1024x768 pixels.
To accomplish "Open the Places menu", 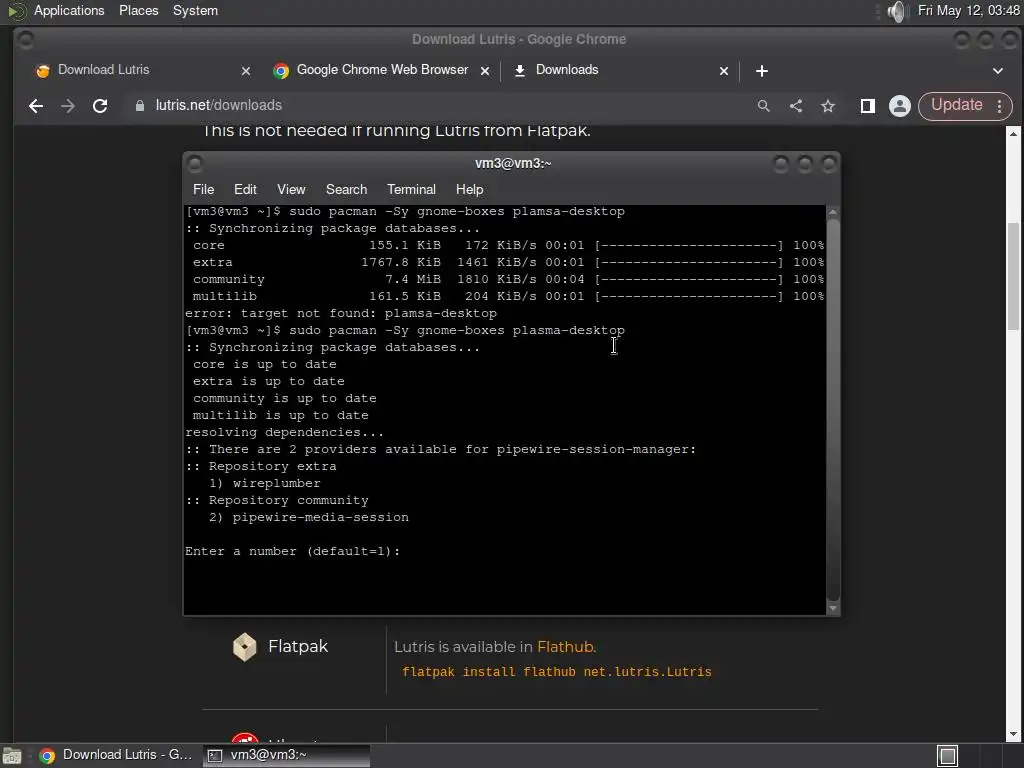I will point(138,10).
